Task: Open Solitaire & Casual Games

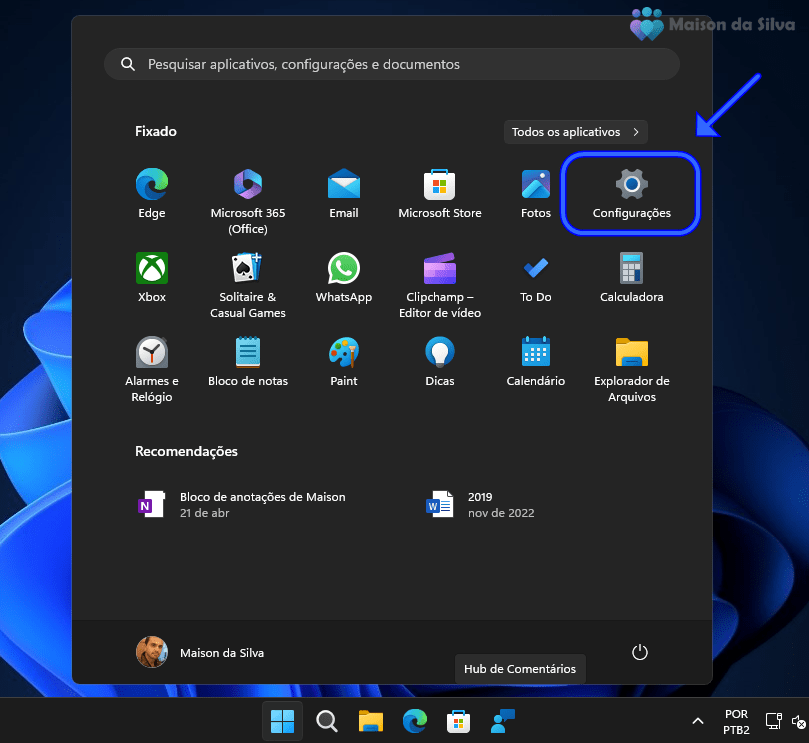Action: [x=248, y=285]
